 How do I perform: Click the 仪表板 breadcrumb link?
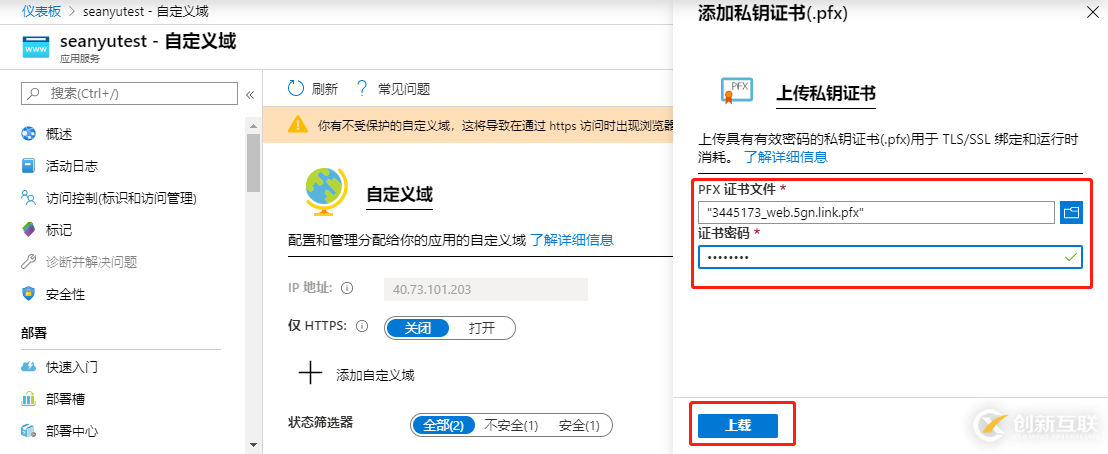[41, 11]
